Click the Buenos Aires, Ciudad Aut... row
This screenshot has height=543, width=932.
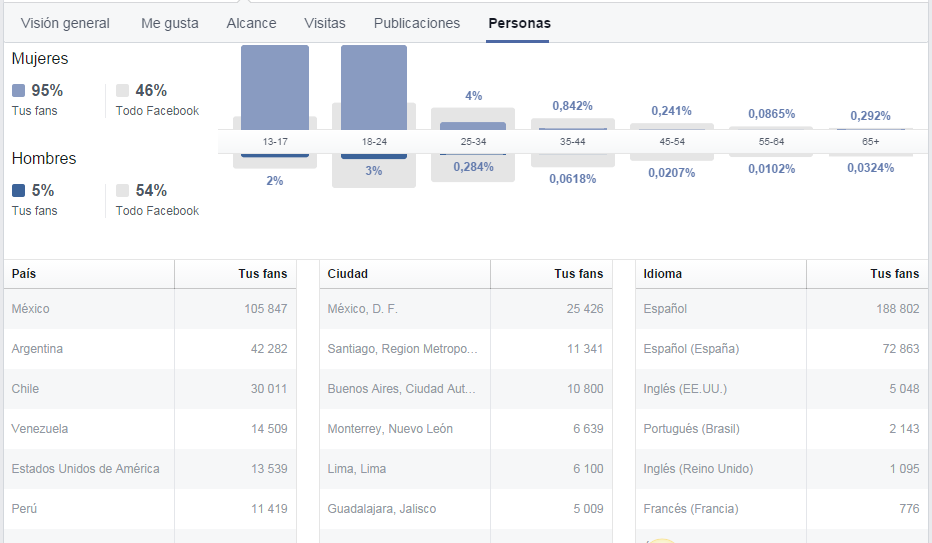tap(466, 389)
